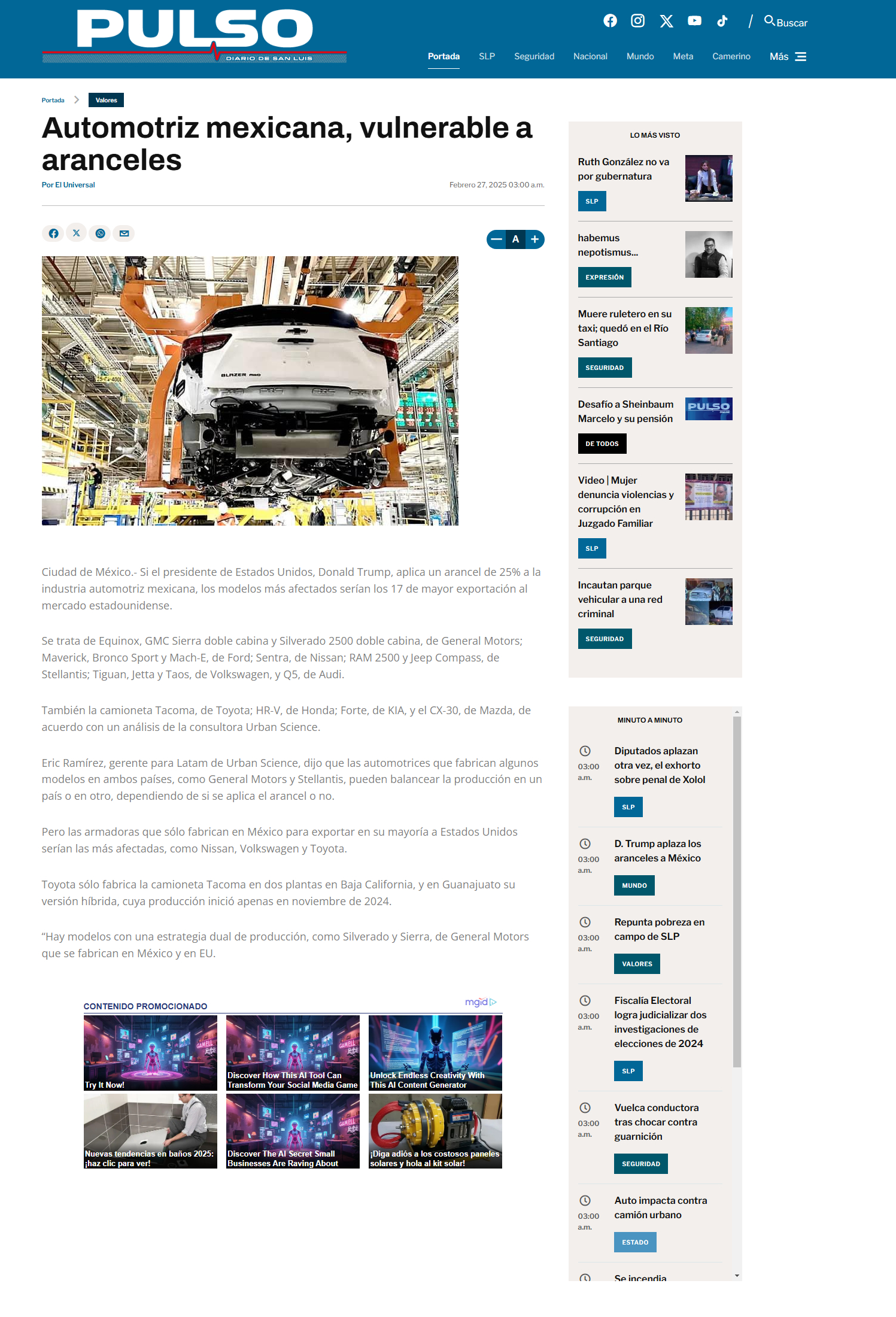
Task: Visit Pulso's X profile in header
Action: (x=666, y=22)
